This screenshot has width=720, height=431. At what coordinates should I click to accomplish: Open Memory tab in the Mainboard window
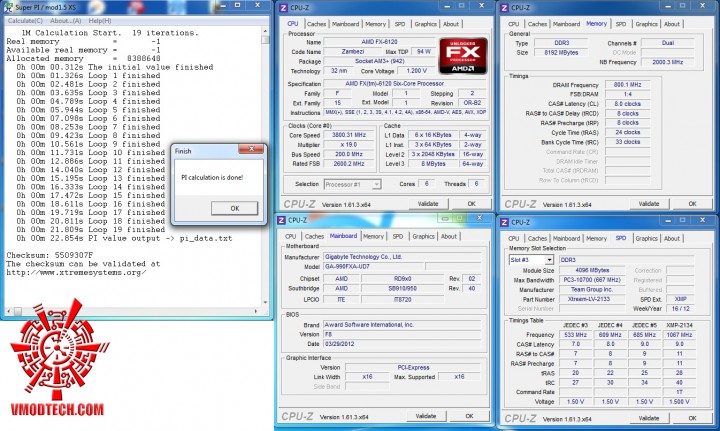click(373, 236)
